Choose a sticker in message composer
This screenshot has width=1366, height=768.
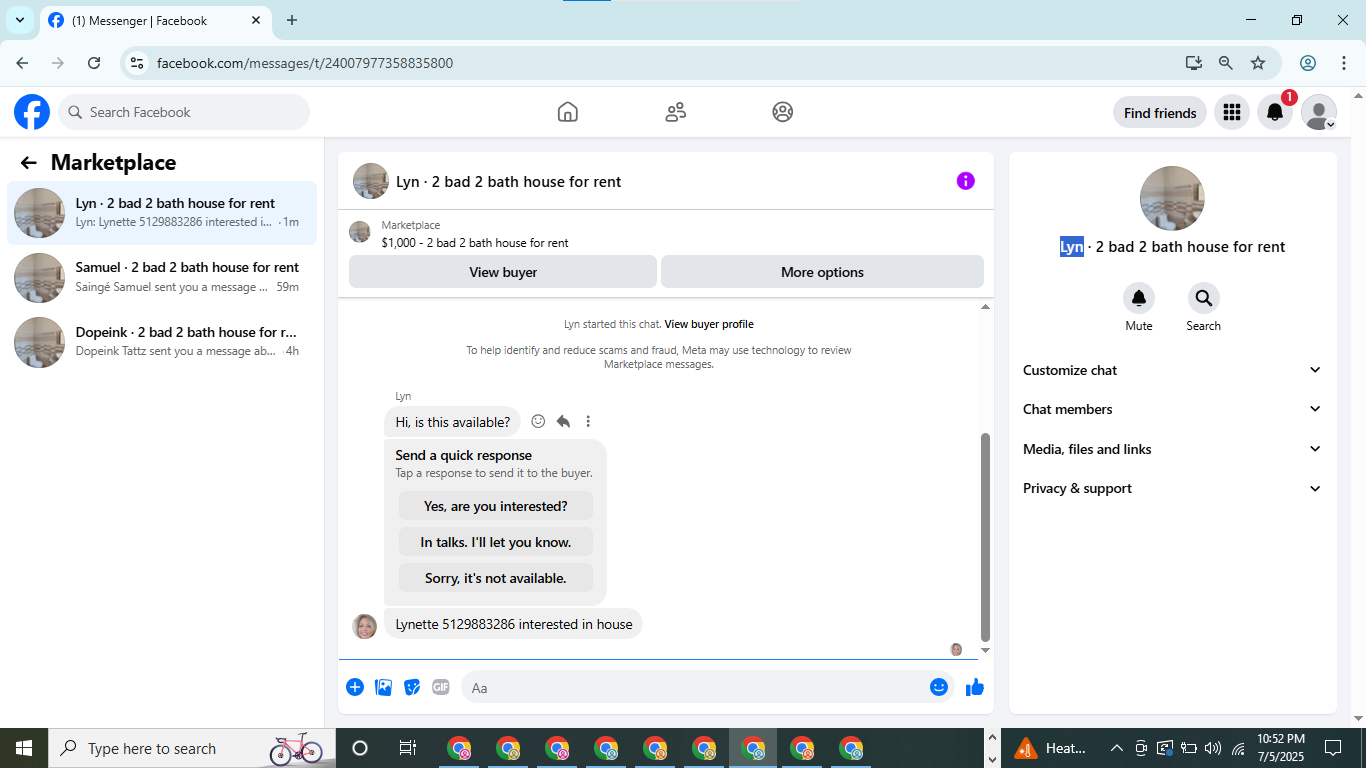412,687
